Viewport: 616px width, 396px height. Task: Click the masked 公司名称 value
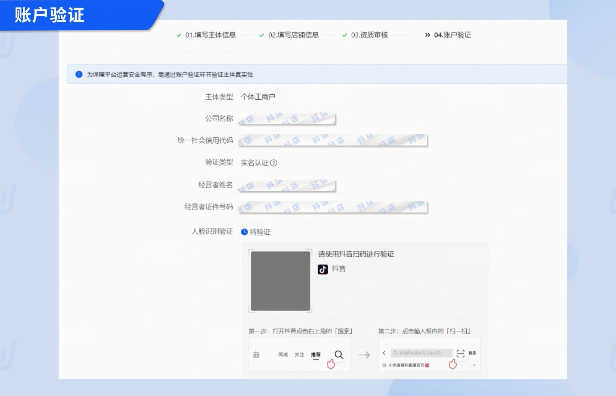click(287, 119)
